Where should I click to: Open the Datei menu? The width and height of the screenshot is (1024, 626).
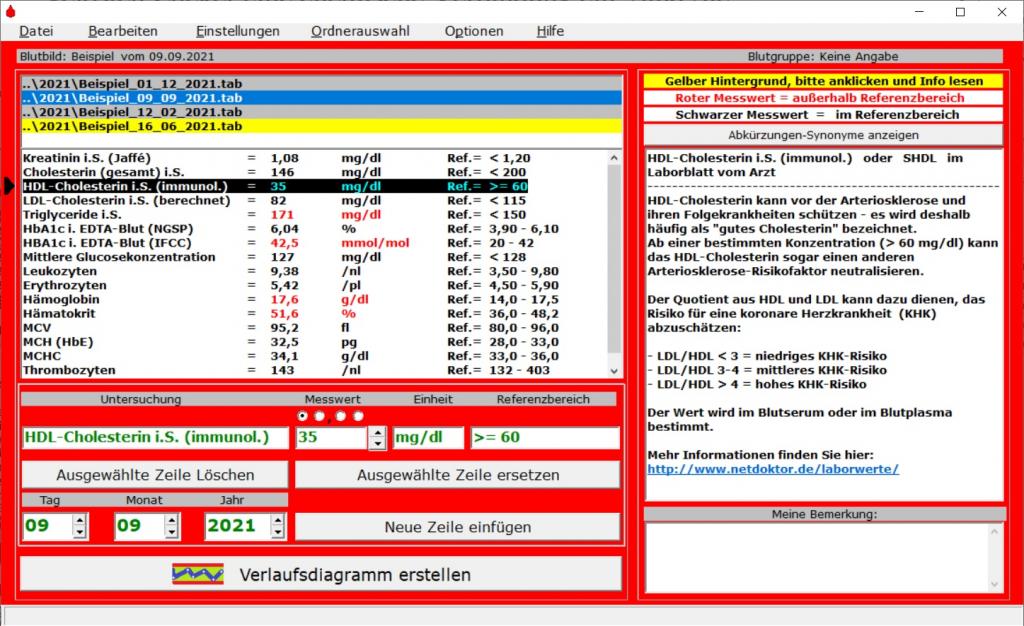pyautogui.click(x=36, y=31)
